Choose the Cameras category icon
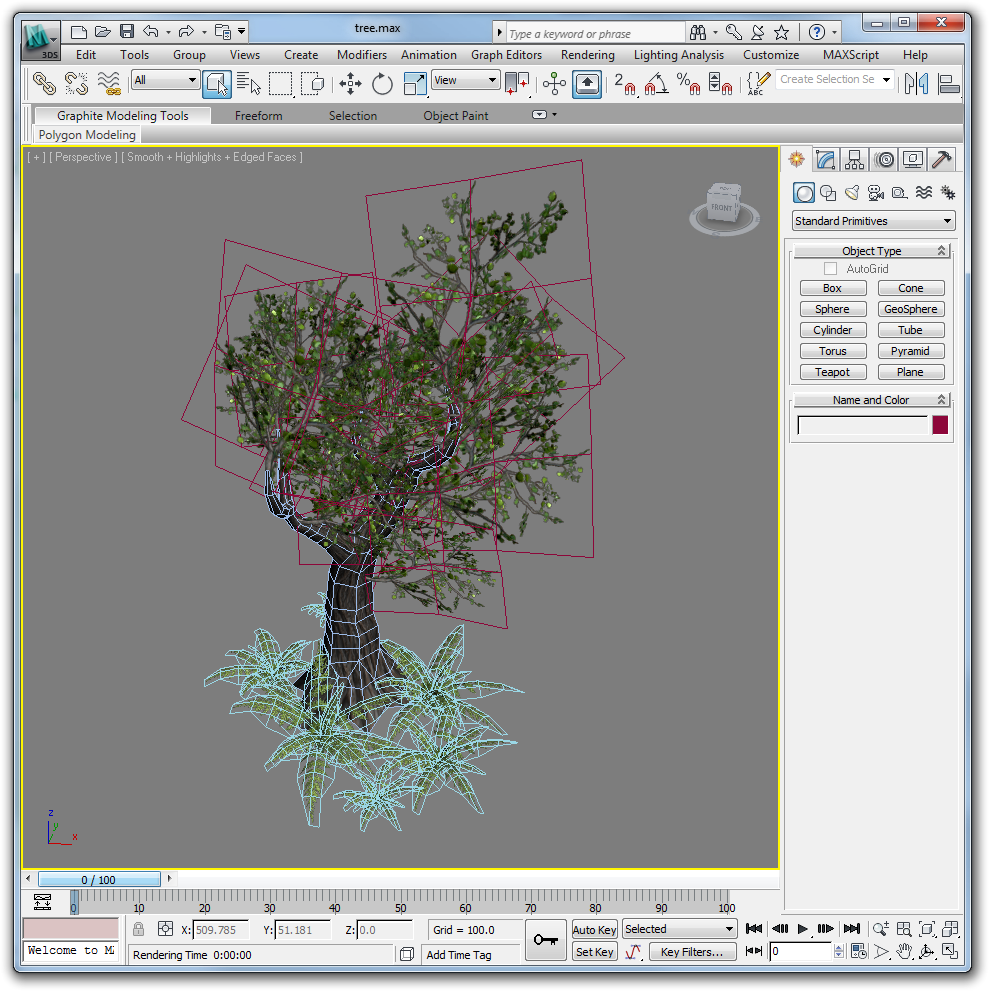 click(875, 193)
